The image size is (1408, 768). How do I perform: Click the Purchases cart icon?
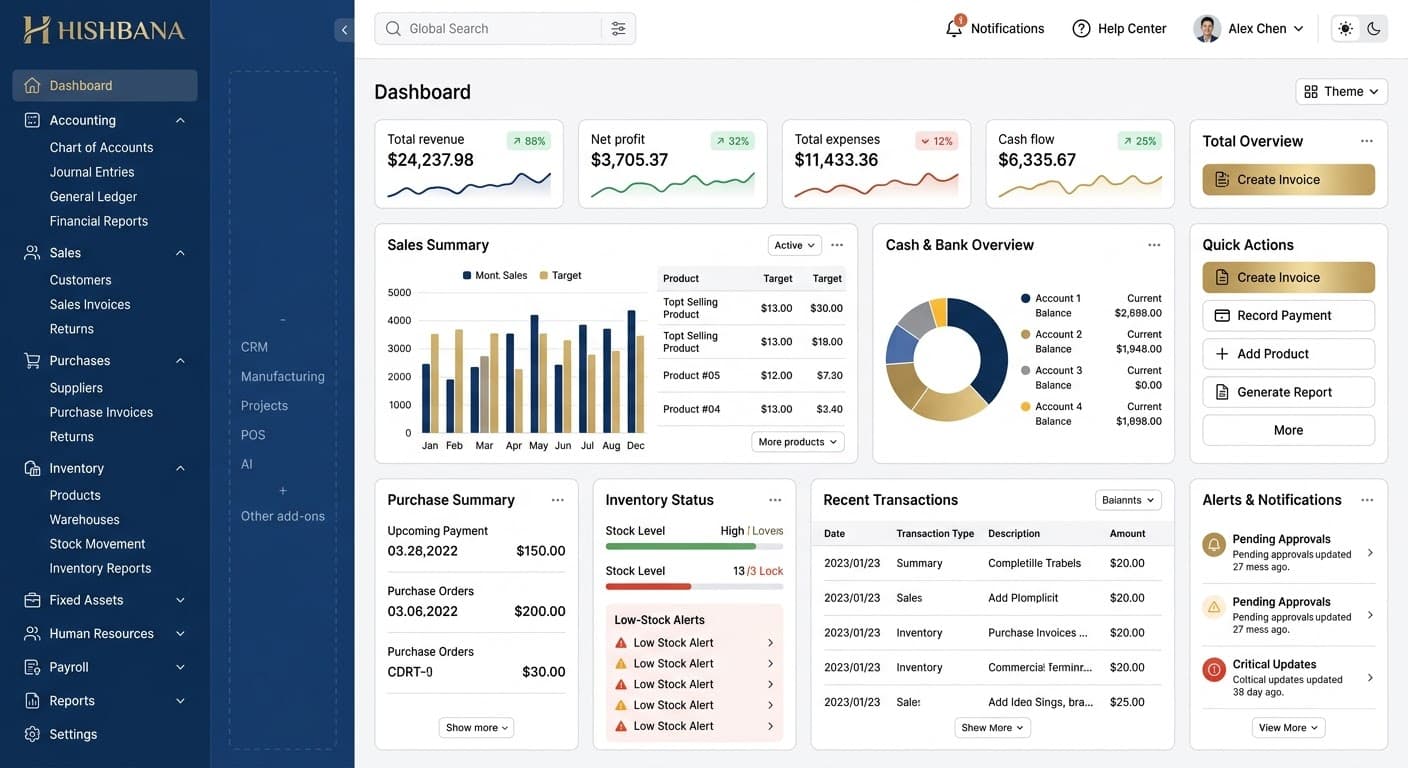32,361
